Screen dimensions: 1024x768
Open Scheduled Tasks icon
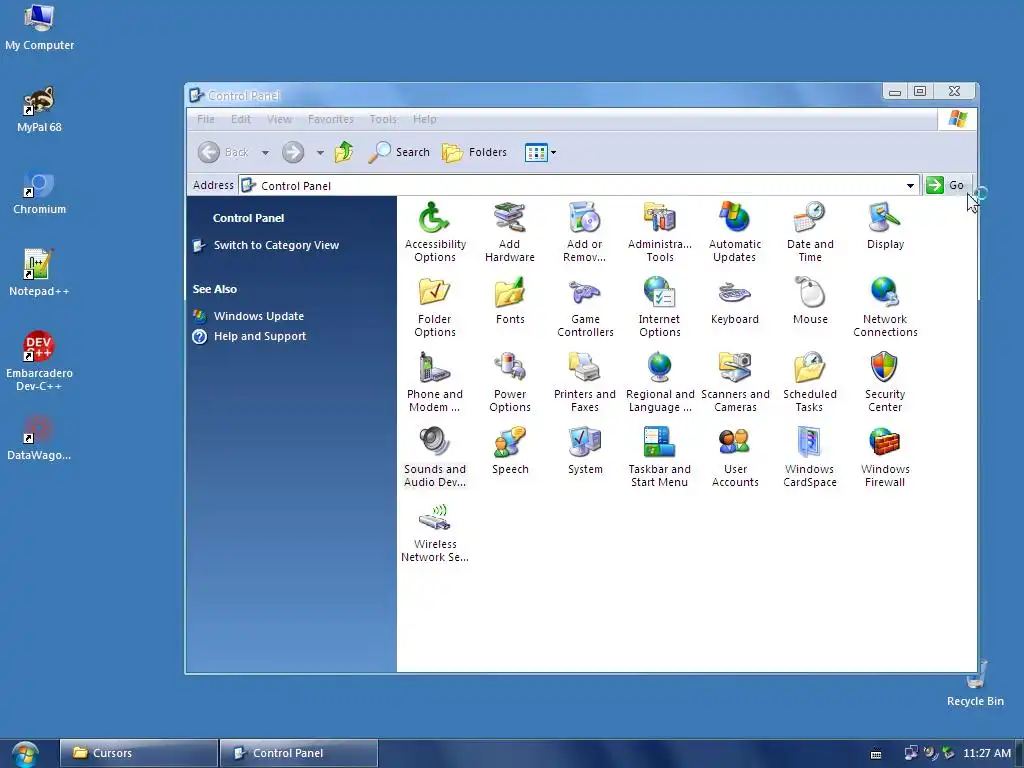pos(810,382)
